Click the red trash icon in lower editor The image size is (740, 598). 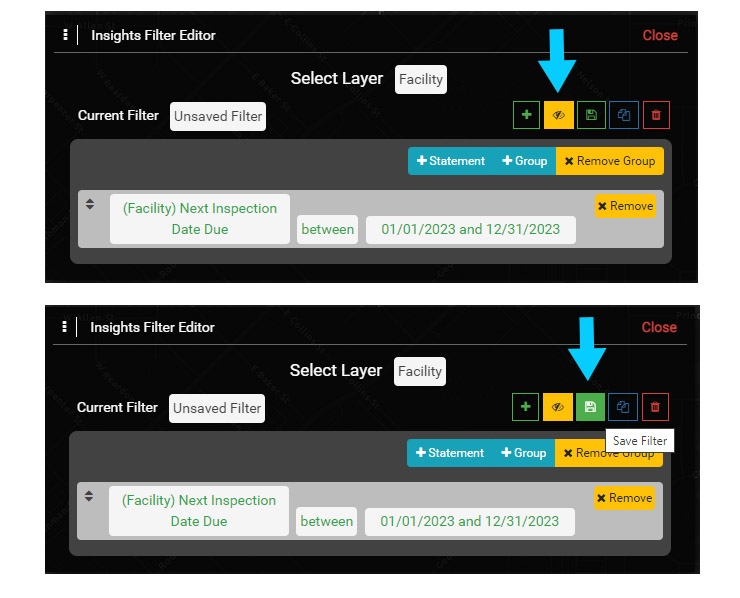655,407
